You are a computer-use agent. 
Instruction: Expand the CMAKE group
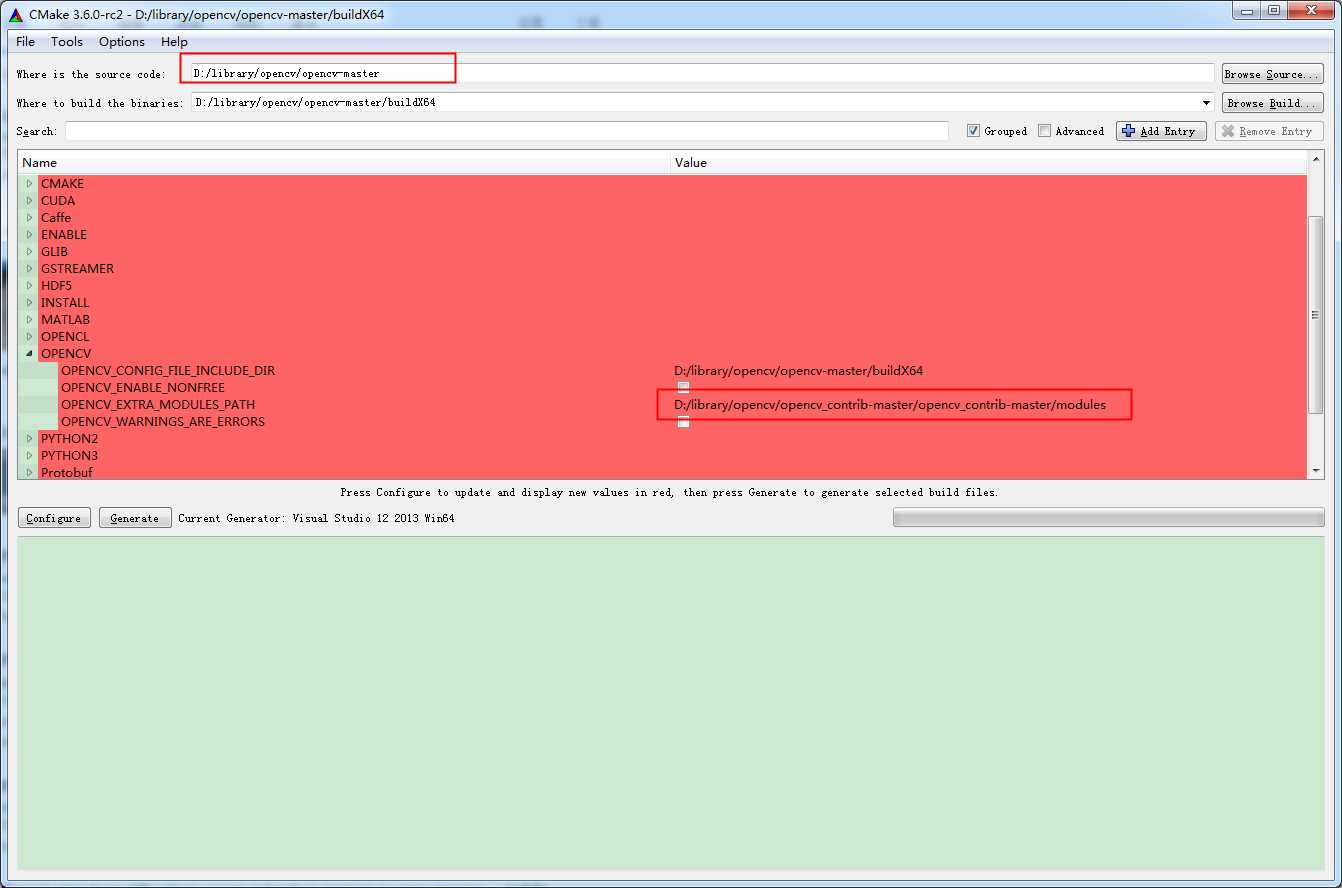pyautogui.click(x=29, y=184)
